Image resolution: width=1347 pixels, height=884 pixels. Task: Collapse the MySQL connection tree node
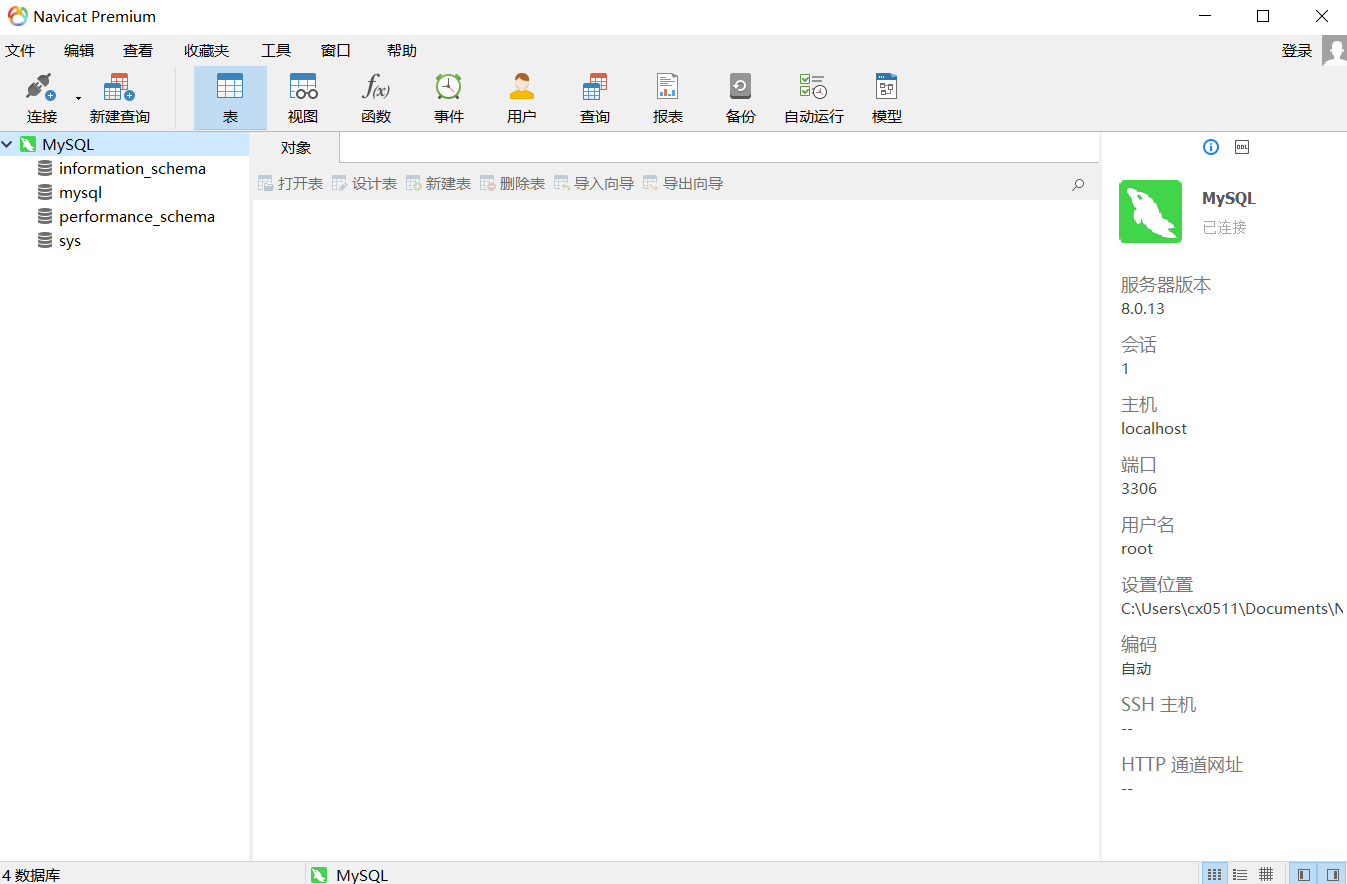pos(8,145)
